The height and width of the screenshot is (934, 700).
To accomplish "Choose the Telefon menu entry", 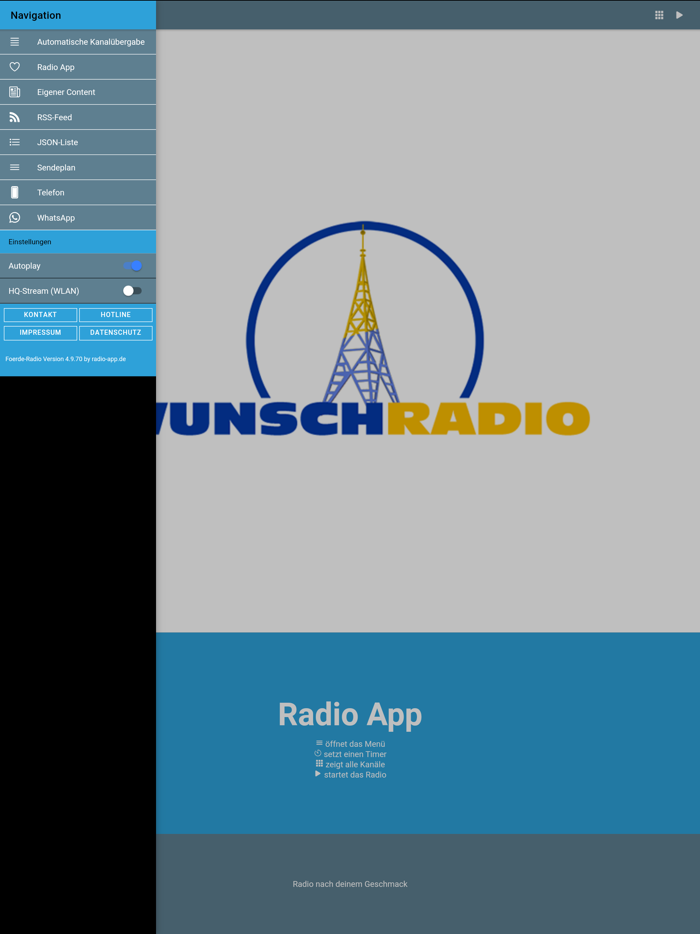I will (78, 192).
